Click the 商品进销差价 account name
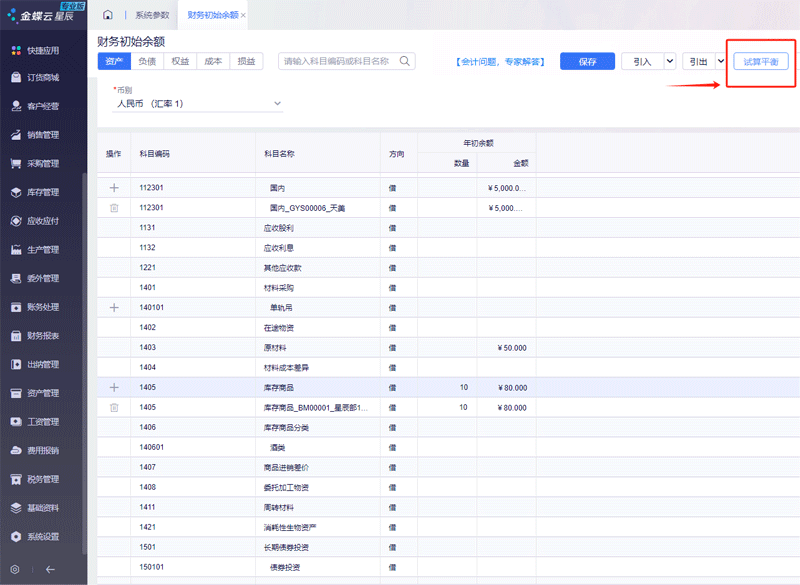800x585 pixels. click(286, 467)
